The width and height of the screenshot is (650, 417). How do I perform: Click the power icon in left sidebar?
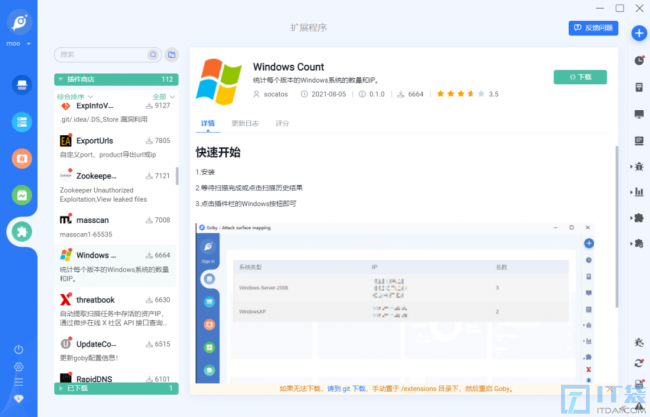point(19,349)
